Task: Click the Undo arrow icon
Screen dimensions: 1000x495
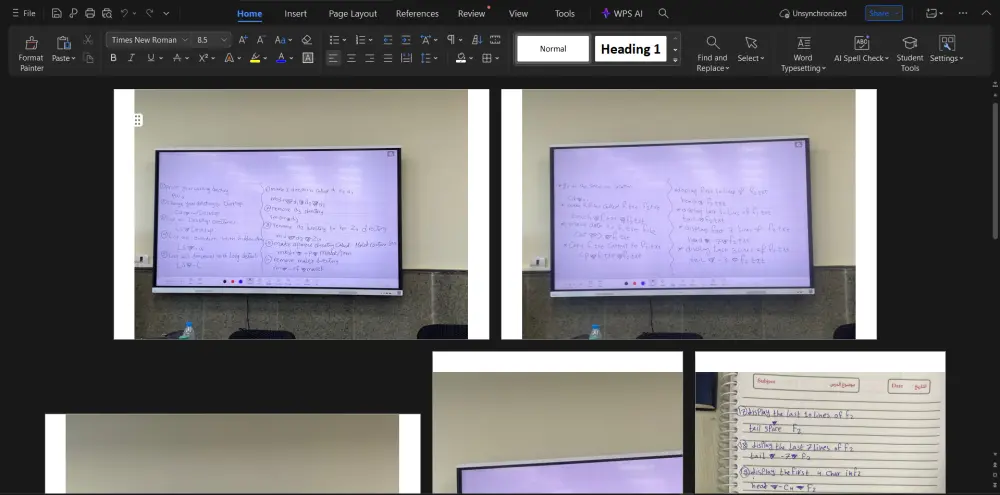Action: point(124,13)
